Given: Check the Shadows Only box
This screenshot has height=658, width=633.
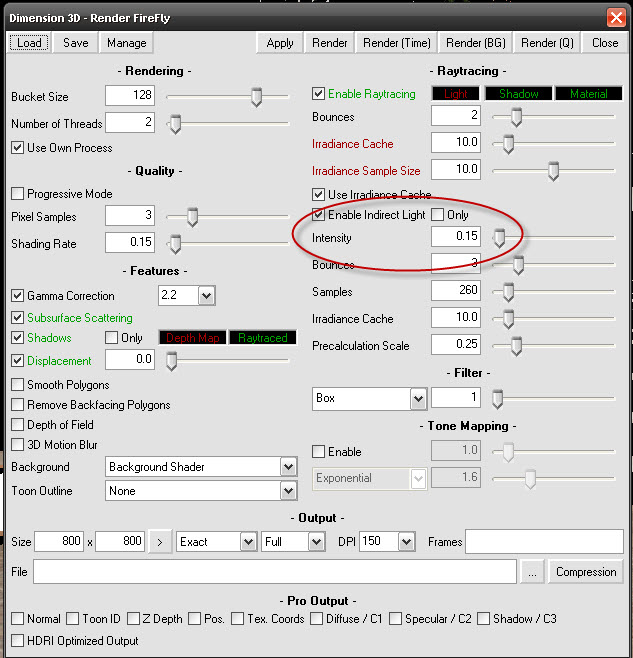Looking at the screenshot, I should coord(111,337).
